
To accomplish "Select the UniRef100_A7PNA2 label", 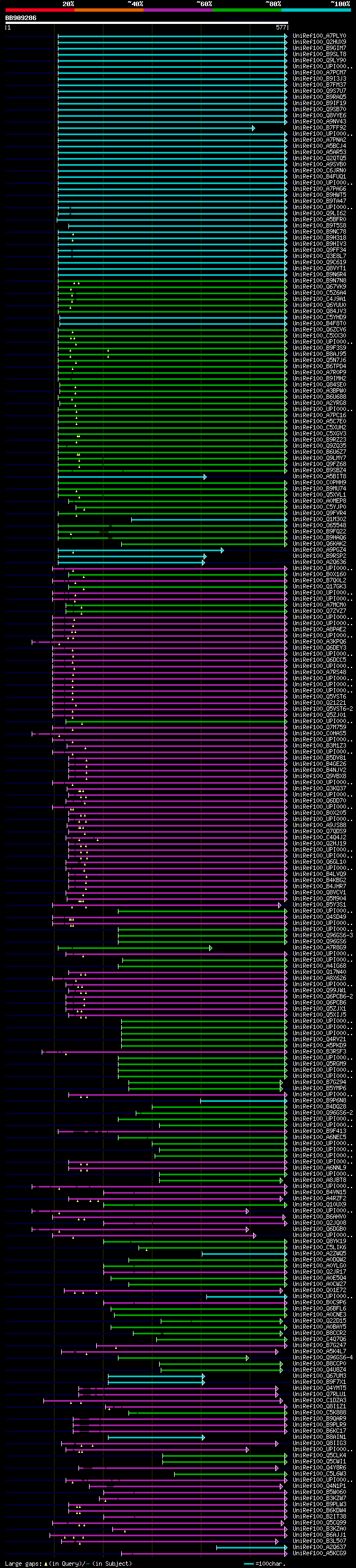I will tap(319, 140).
